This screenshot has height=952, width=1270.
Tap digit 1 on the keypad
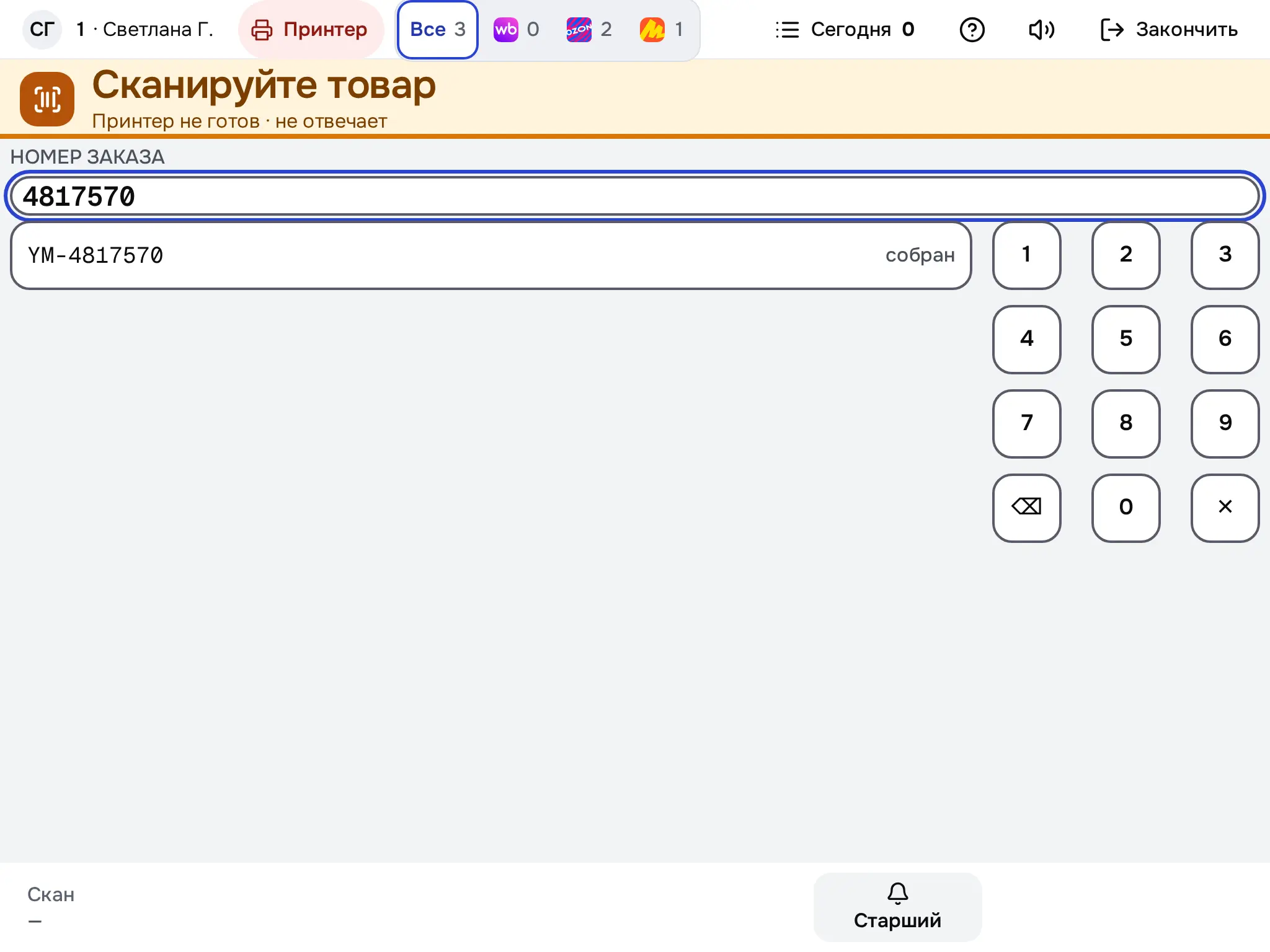point(1027,255)
